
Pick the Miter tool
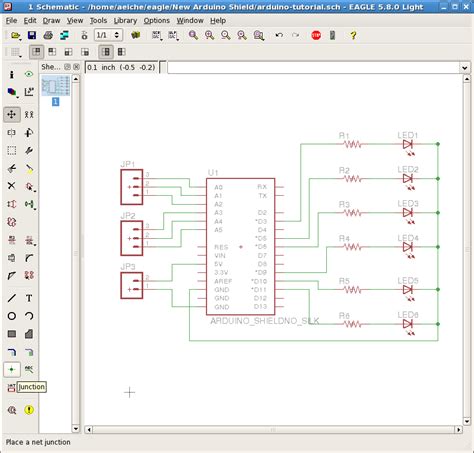click(x=29, y=258)
